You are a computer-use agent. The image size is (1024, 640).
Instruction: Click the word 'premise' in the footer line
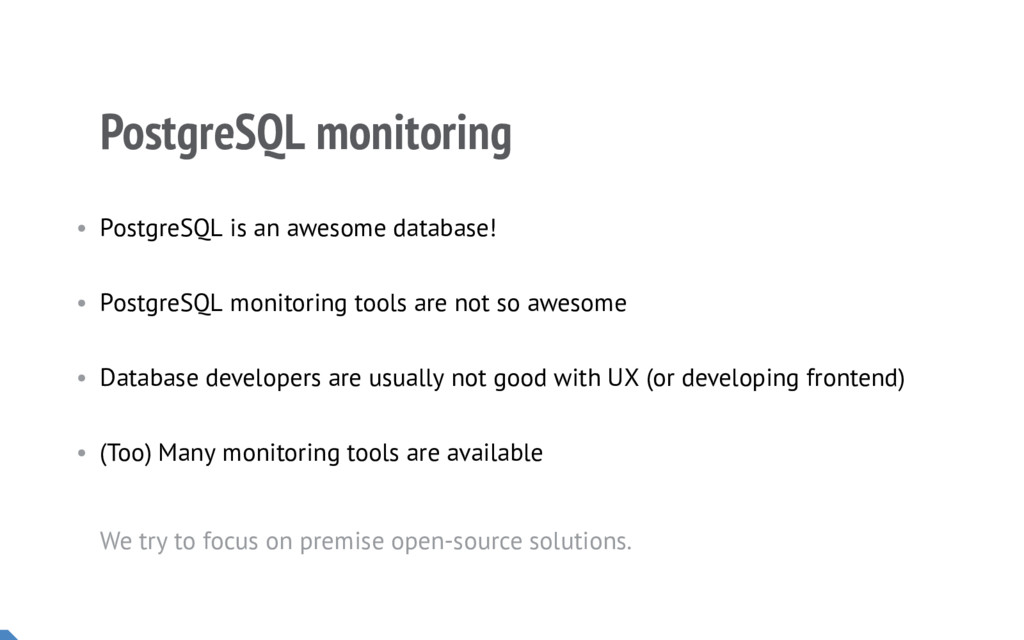coord(341,542)
